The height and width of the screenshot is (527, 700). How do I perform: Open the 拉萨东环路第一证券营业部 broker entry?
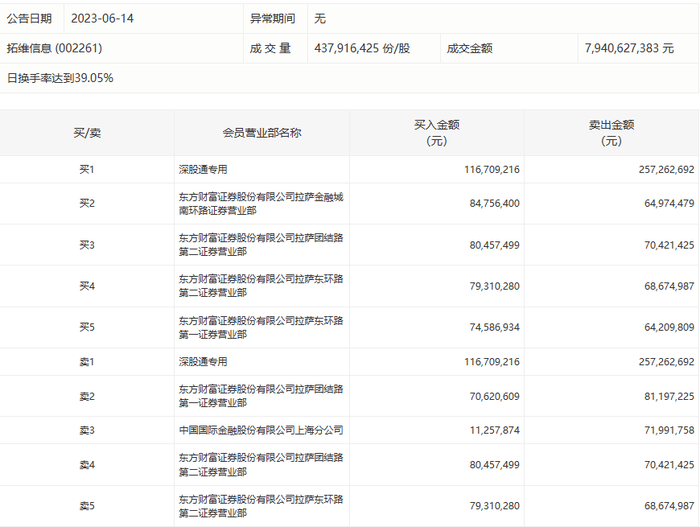pyautogui.click(x=261, y=327)
